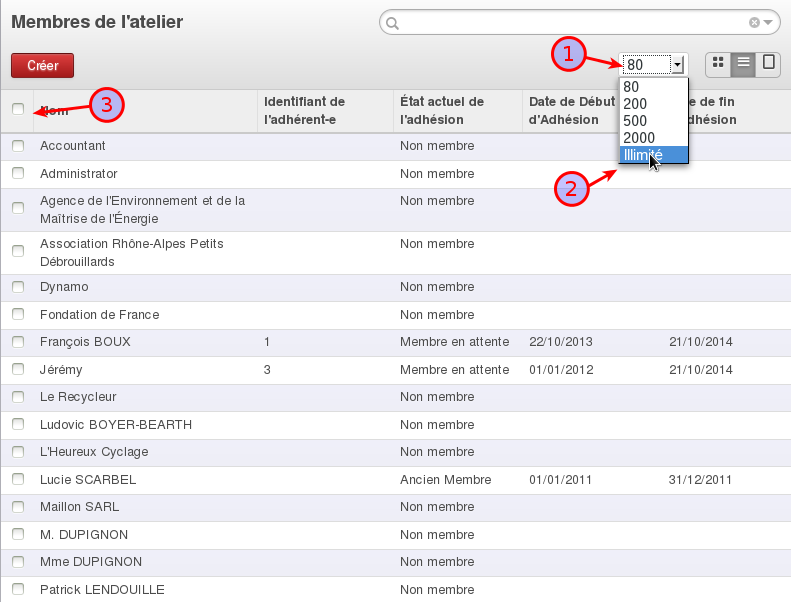Open advanced search options arrow

[768, 22]
